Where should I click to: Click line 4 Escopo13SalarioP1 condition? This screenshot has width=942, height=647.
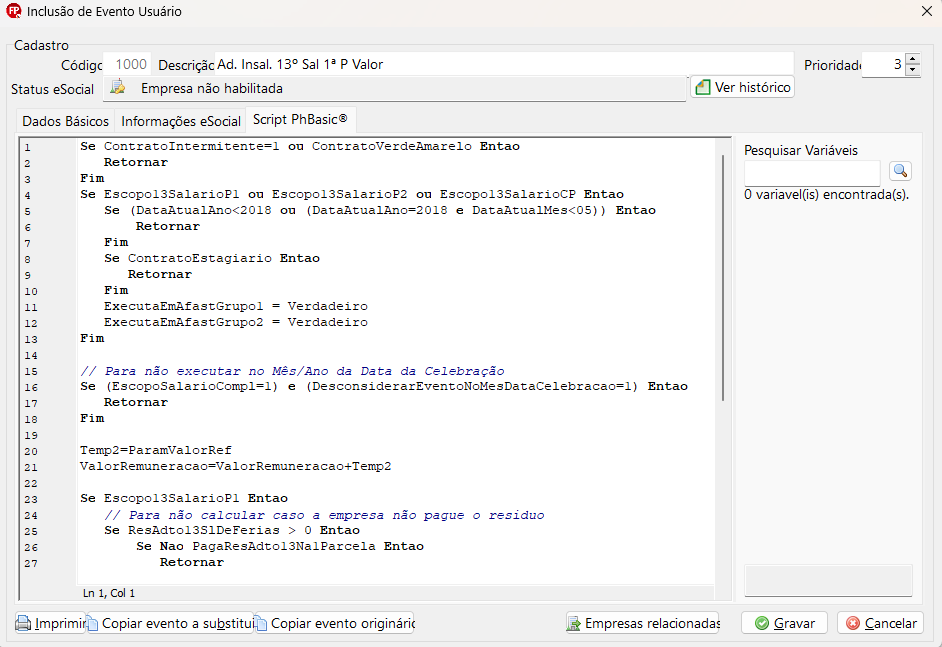tap(351, 194)
